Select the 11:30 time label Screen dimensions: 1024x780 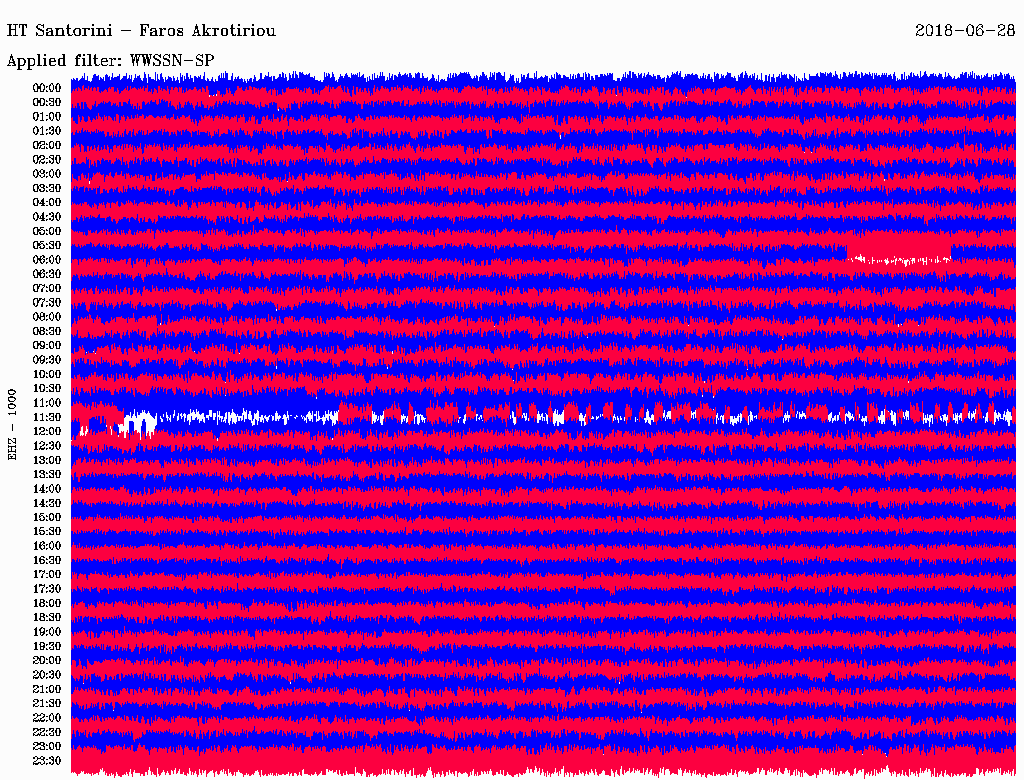pos(46,417)
